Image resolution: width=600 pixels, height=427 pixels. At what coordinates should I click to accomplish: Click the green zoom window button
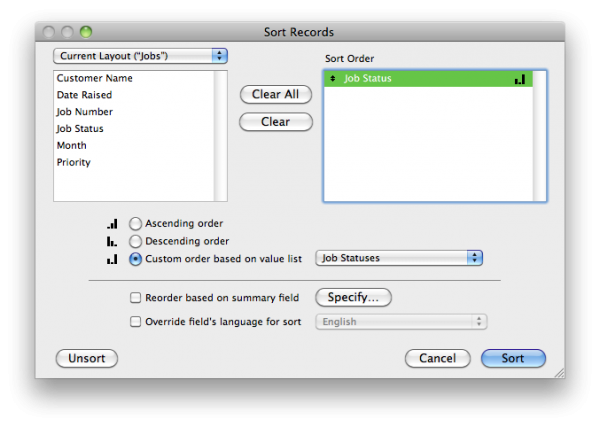[x=86, y=32]
